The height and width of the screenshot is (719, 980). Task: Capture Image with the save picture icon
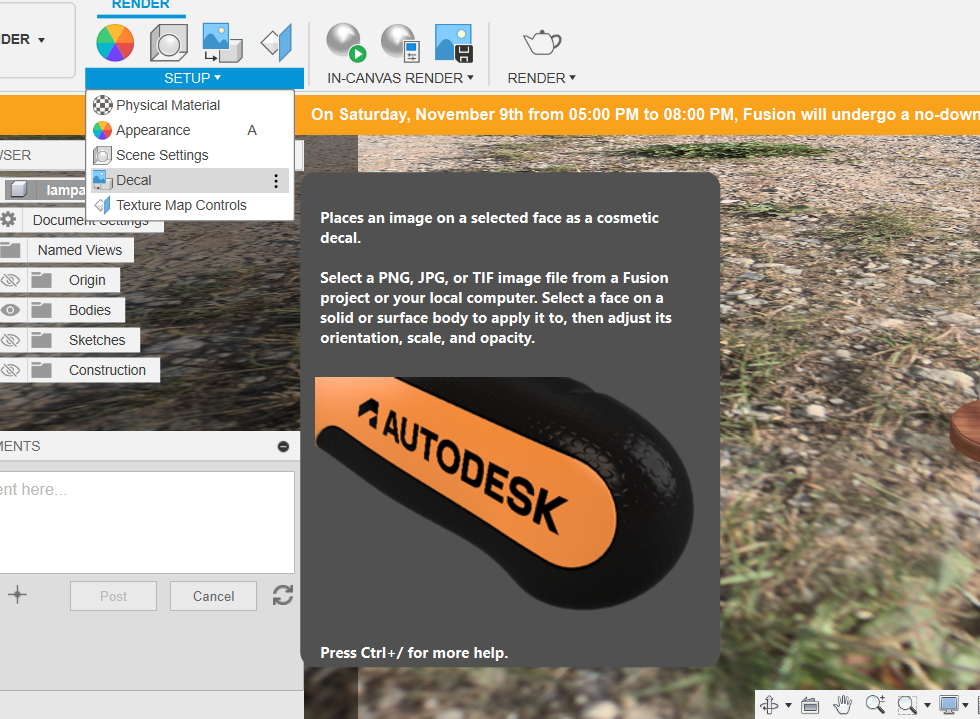click(x=454, y=43)
